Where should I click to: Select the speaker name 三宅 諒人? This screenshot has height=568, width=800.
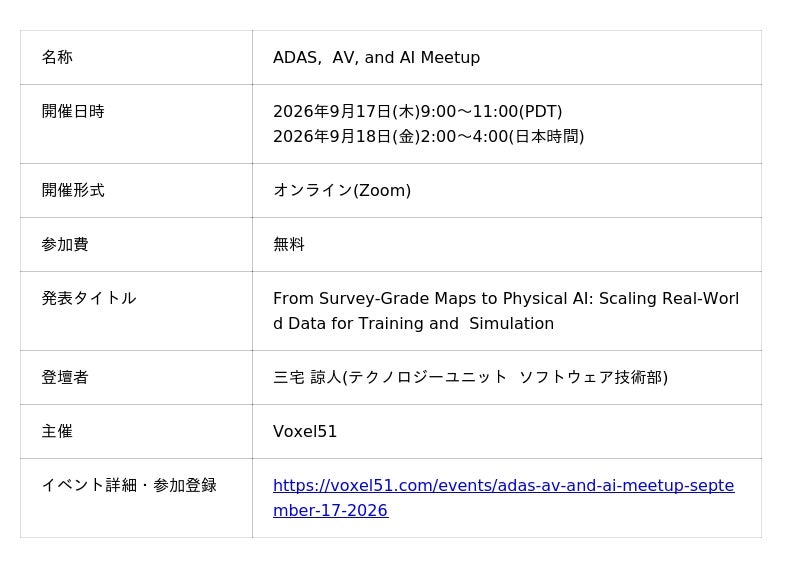pos(307,378)
